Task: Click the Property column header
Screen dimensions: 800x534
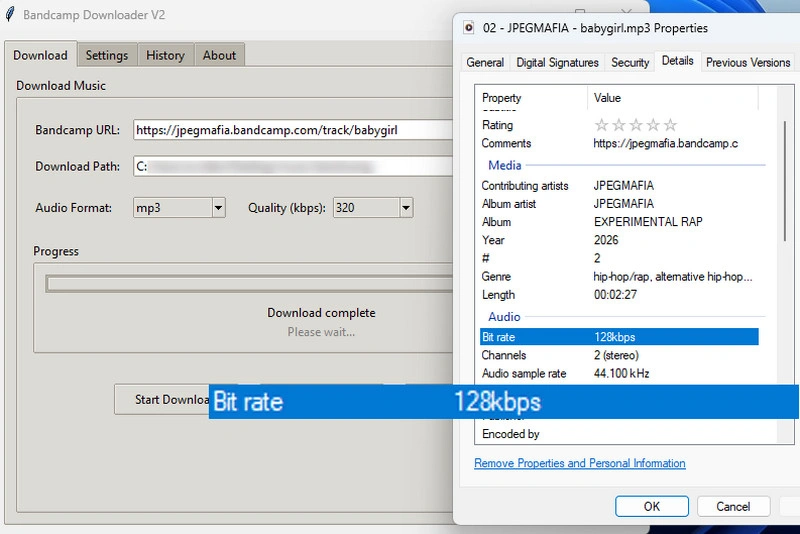Action: 531,97
